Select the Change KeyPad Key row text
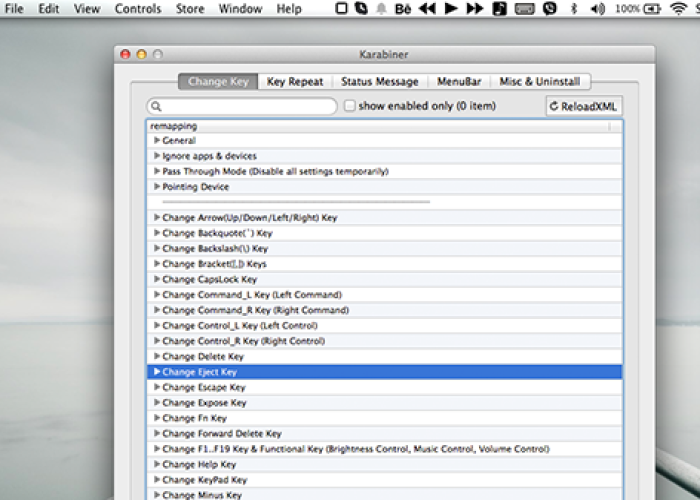The width and height of the screenshot is (700, 500). 204,480
